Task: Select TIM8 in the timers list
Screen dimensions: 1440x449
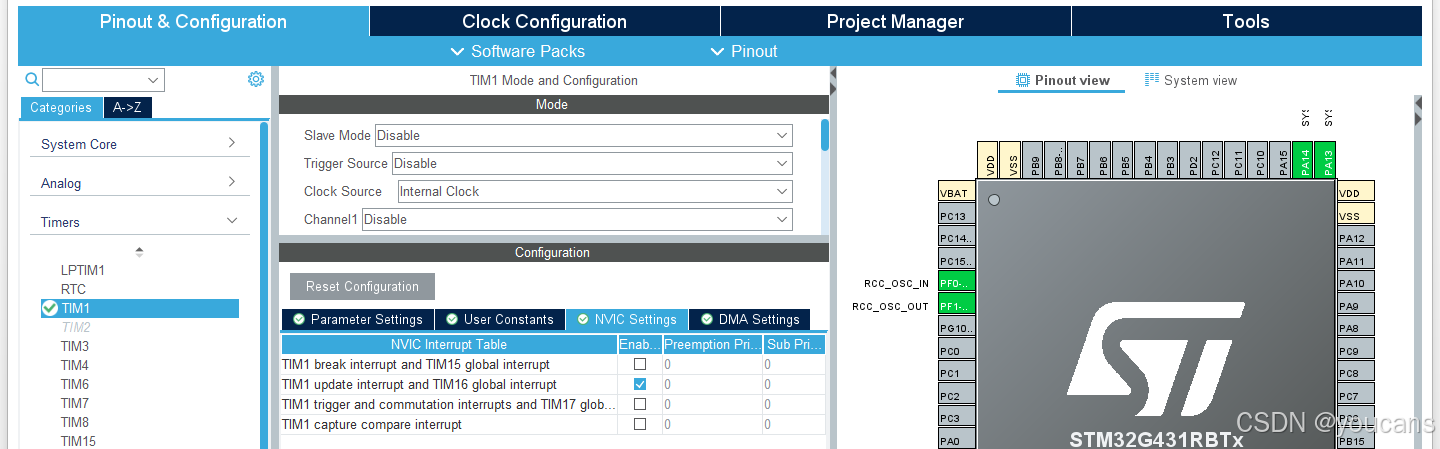Action: pos(75,422)
